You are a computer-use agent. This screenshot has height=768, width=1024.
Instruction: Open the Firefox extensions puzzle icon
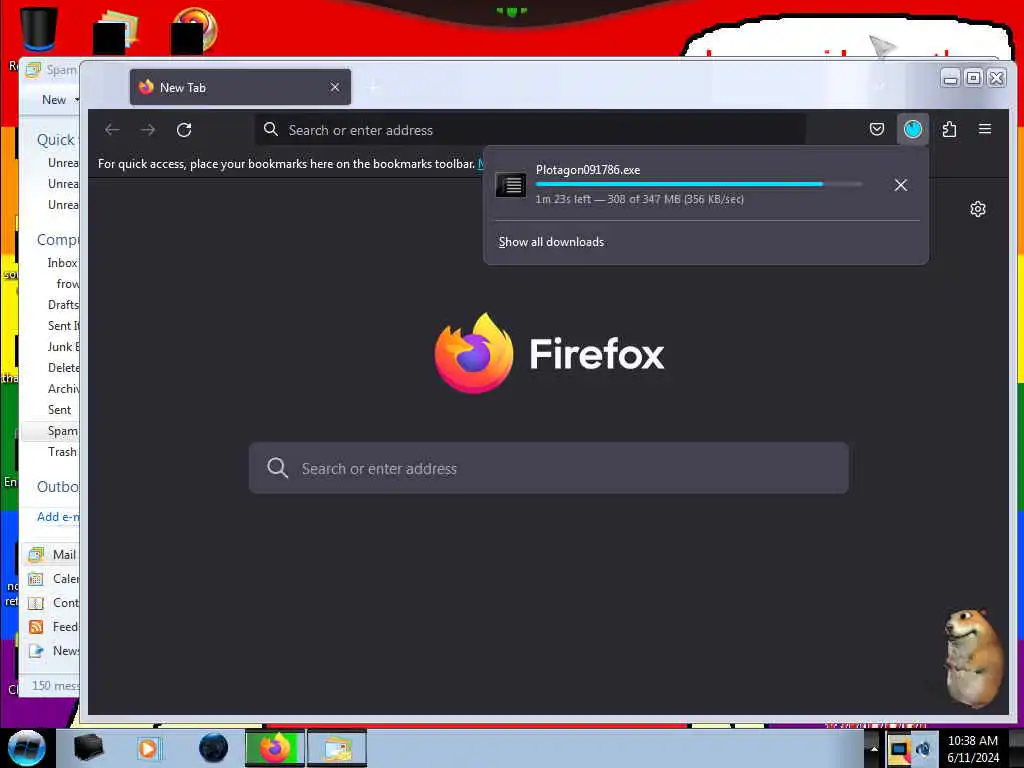(x=950, y=129)
